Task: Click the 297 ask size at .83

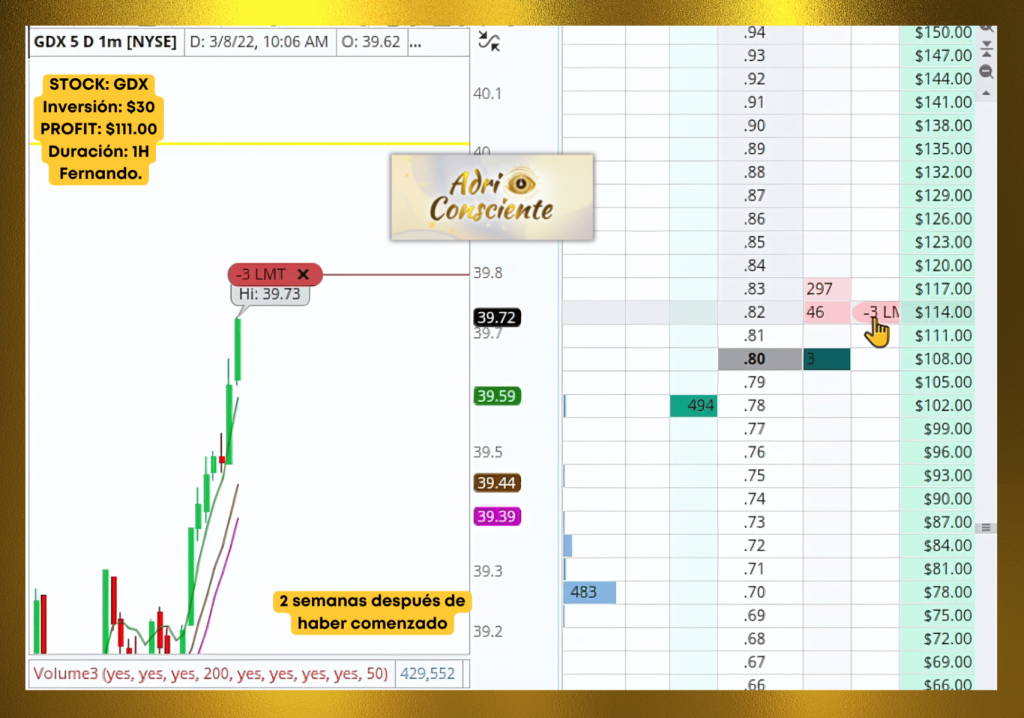Action: [827, 289]
